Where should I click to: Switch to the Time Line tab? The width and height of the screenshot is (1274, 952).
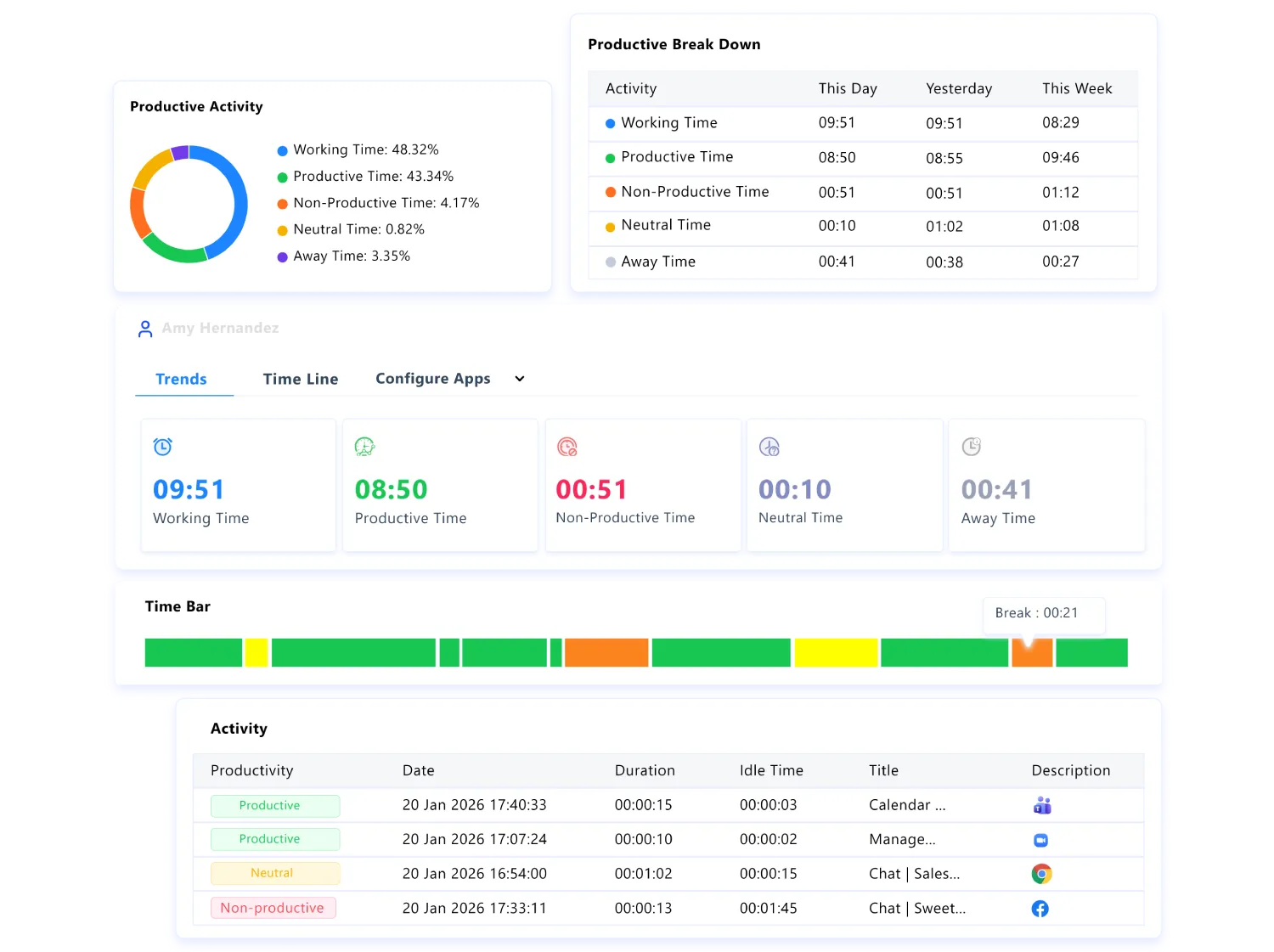pyautogui.click(x=301, y=379)
